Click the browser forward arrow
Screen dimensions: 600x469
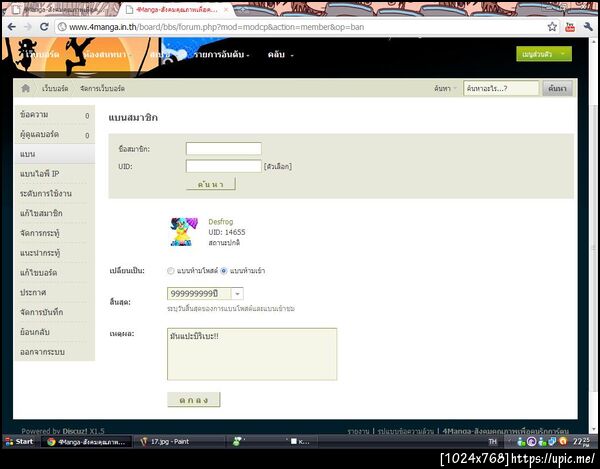28,27
